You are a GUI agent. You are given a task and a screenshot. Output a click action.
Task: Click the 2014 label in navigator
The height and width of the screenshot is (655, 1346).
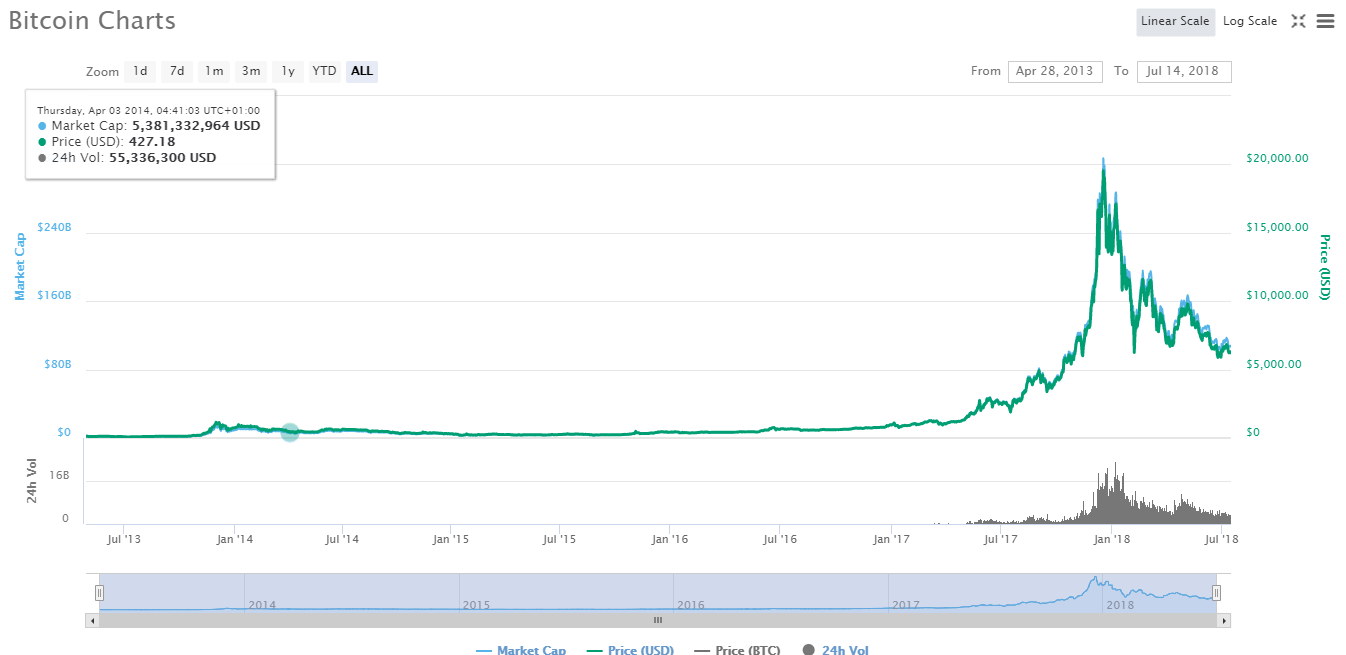pyautogui.click(x=262, y=605)
